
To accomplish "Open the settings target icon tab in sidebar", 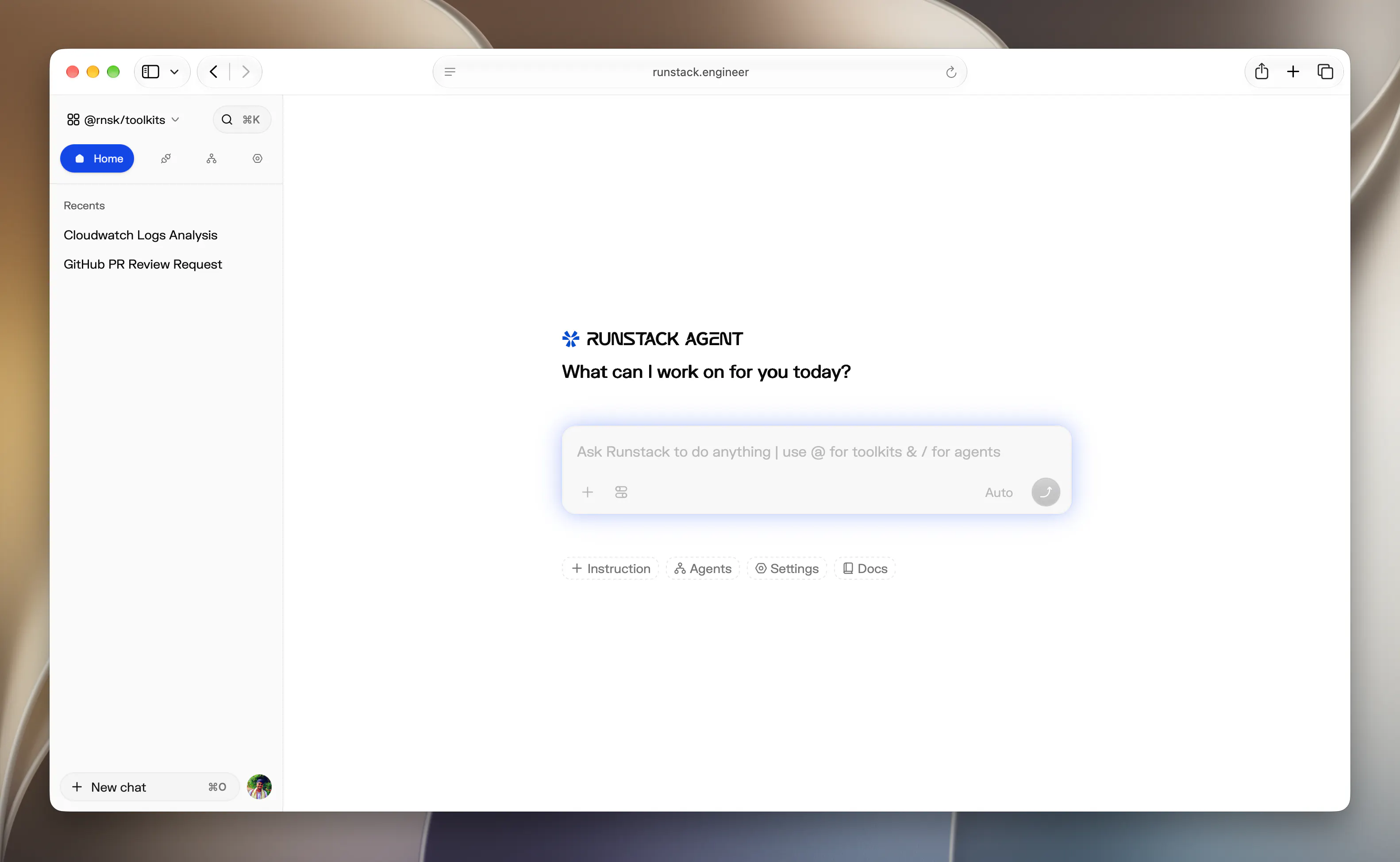I will pos(258,158).
